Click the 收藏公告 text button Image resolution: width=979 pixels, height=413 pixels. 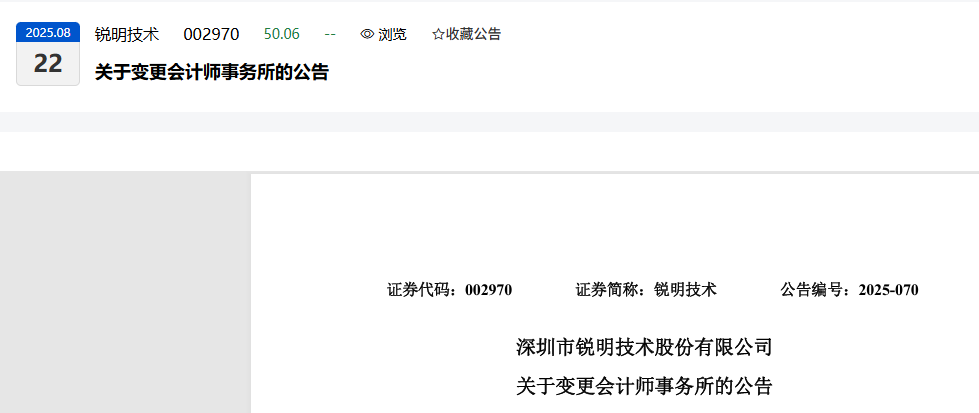pos(473,34)
